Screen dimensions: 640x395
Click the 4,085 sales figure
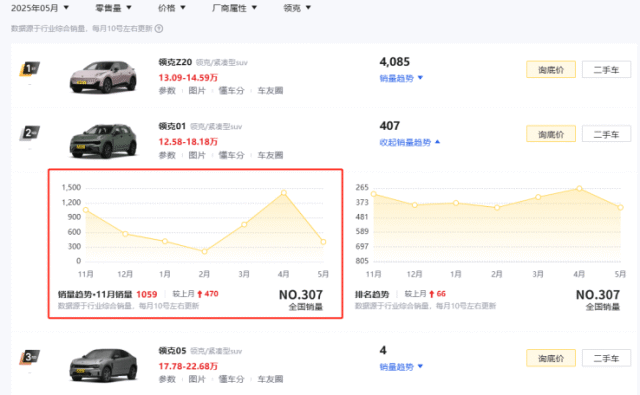click(x=395, y=62)
